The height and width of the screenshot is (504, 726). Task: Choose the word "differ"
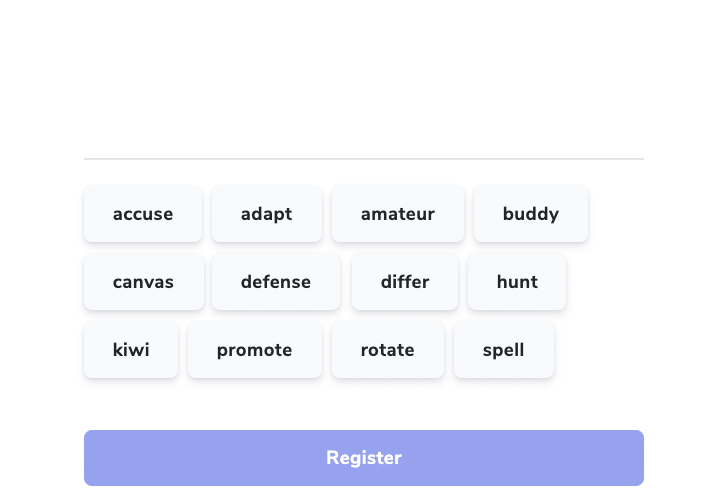405,282
